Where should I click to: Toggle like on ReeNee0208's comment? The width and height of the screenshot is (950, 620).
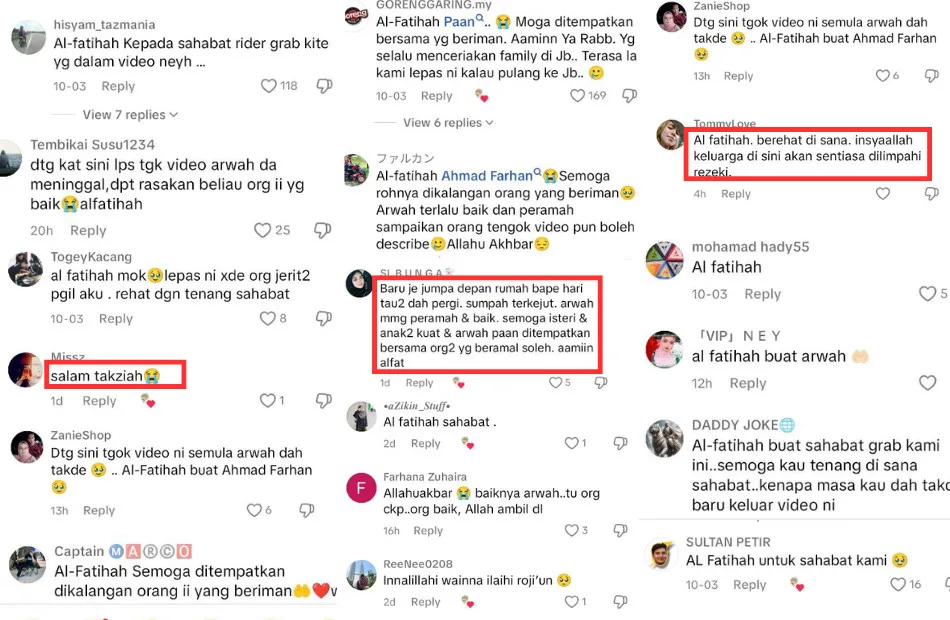[571, 601]
